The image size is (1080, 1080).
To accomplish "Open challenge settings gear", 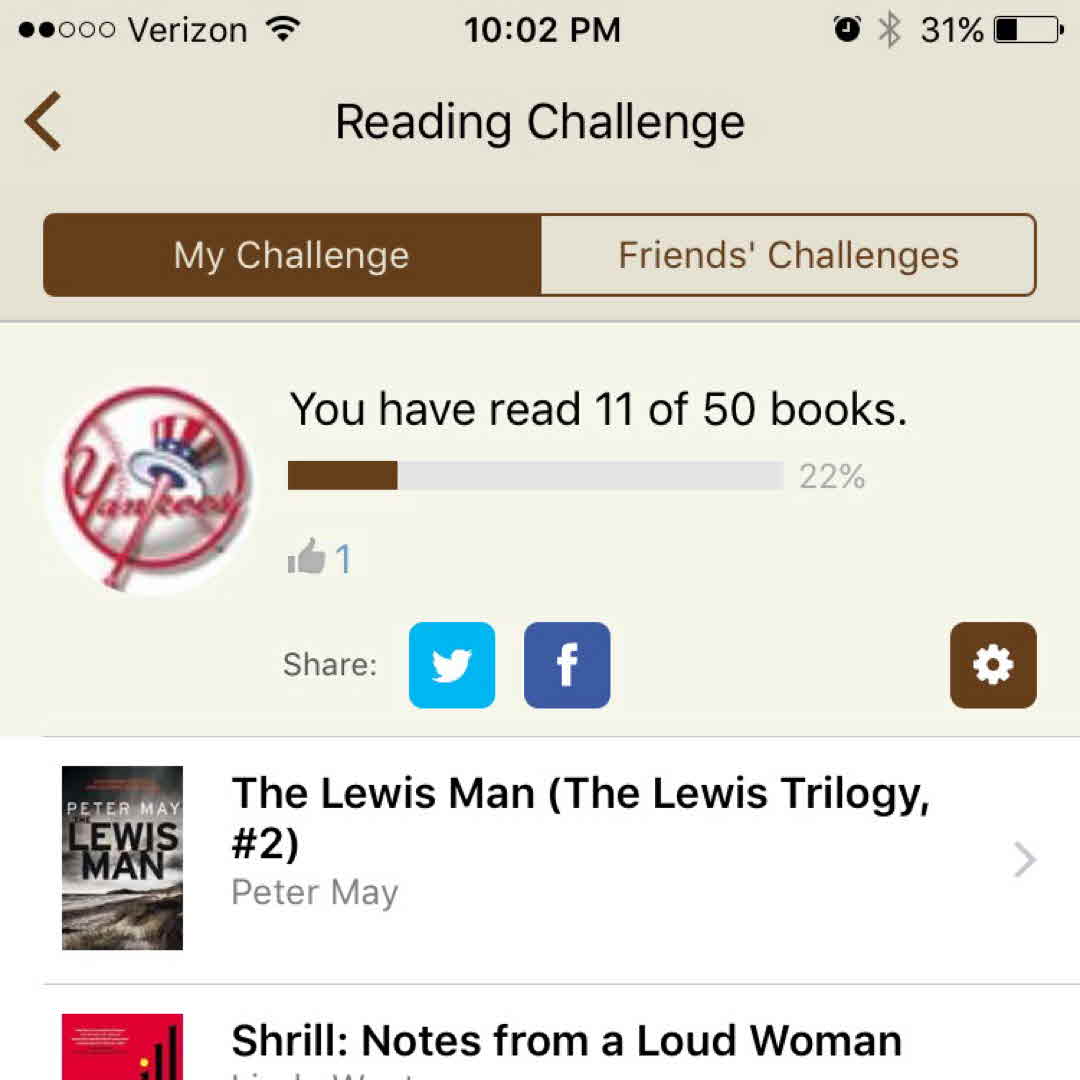I will tap(993, 665).
